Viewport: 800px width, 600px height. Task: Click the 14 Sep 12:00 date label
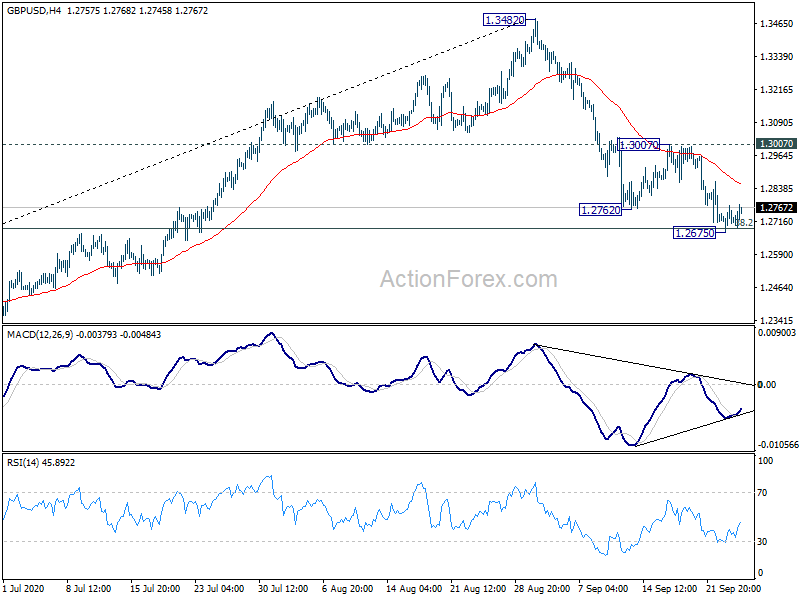(669, 589)
